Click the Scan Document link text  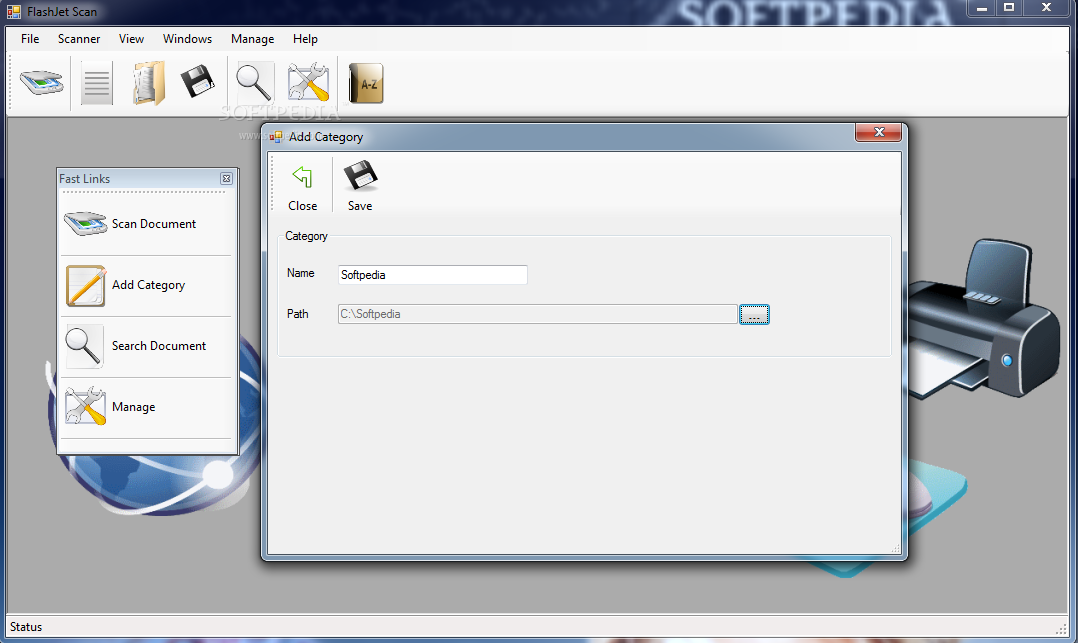pos(154,224)
